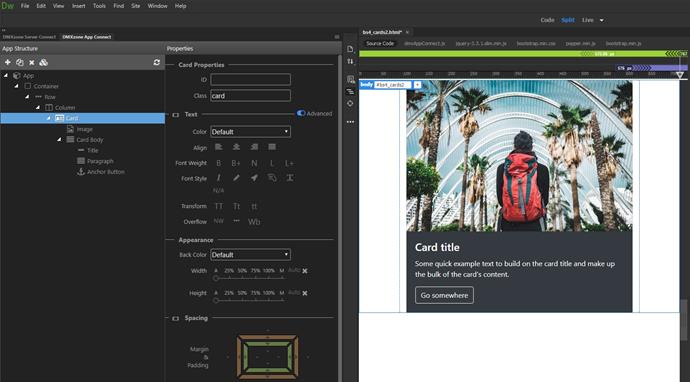Select the Anchor Button tree item
690x382 pixels.
[101, 172]
